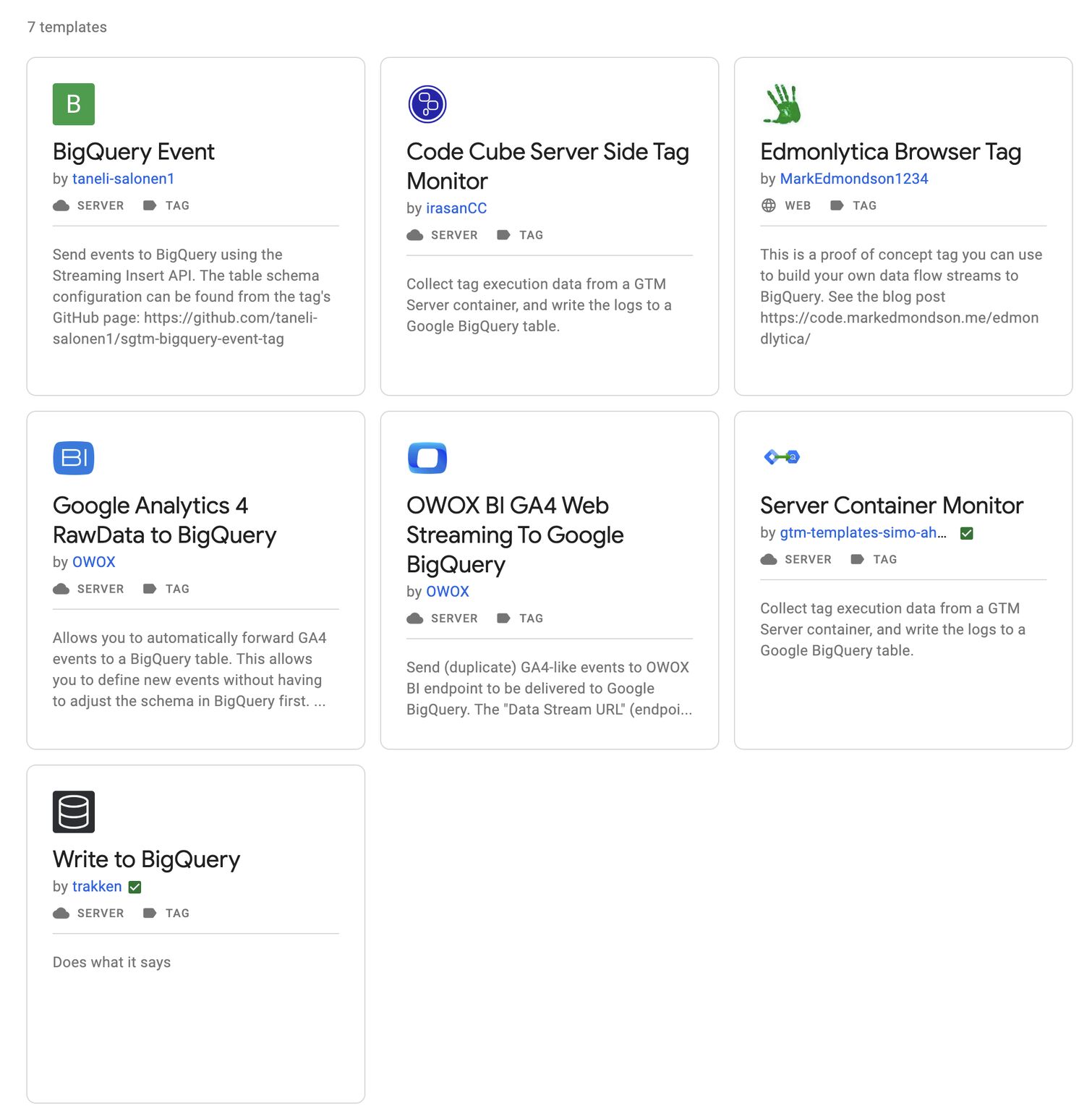Open trakken author link

[97, 887]
